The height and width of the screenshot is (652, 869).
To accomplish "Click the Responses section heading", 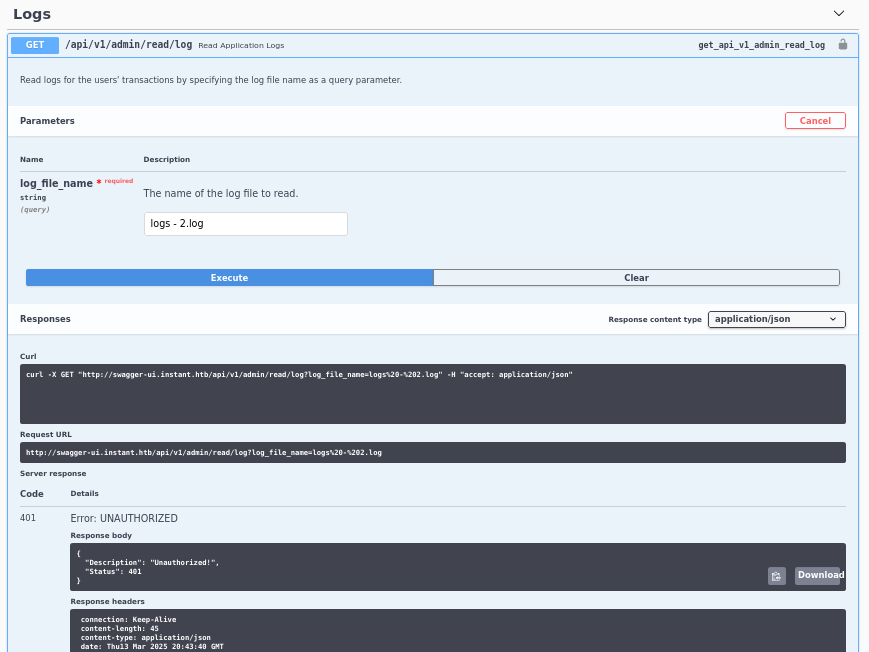I will click(45, 319).
